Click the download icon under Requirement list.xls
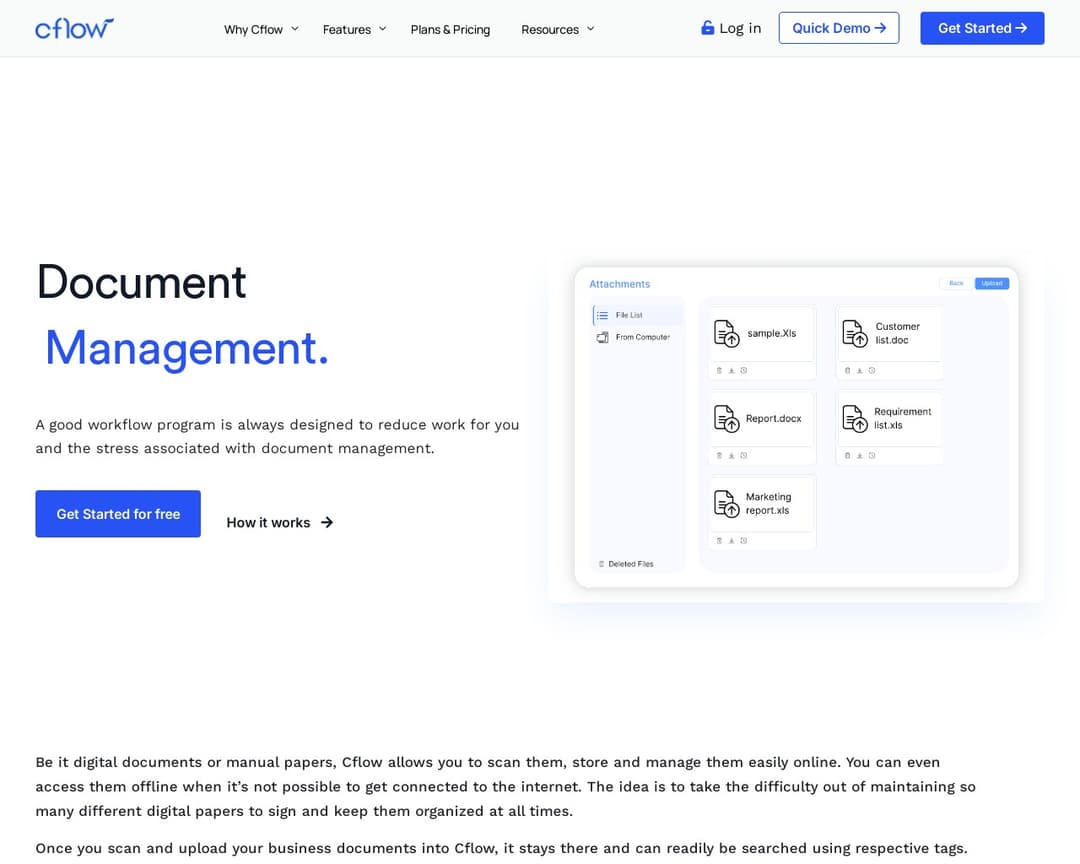The height and width of the screenshot is (864, 1080). [x=860, y=455]
